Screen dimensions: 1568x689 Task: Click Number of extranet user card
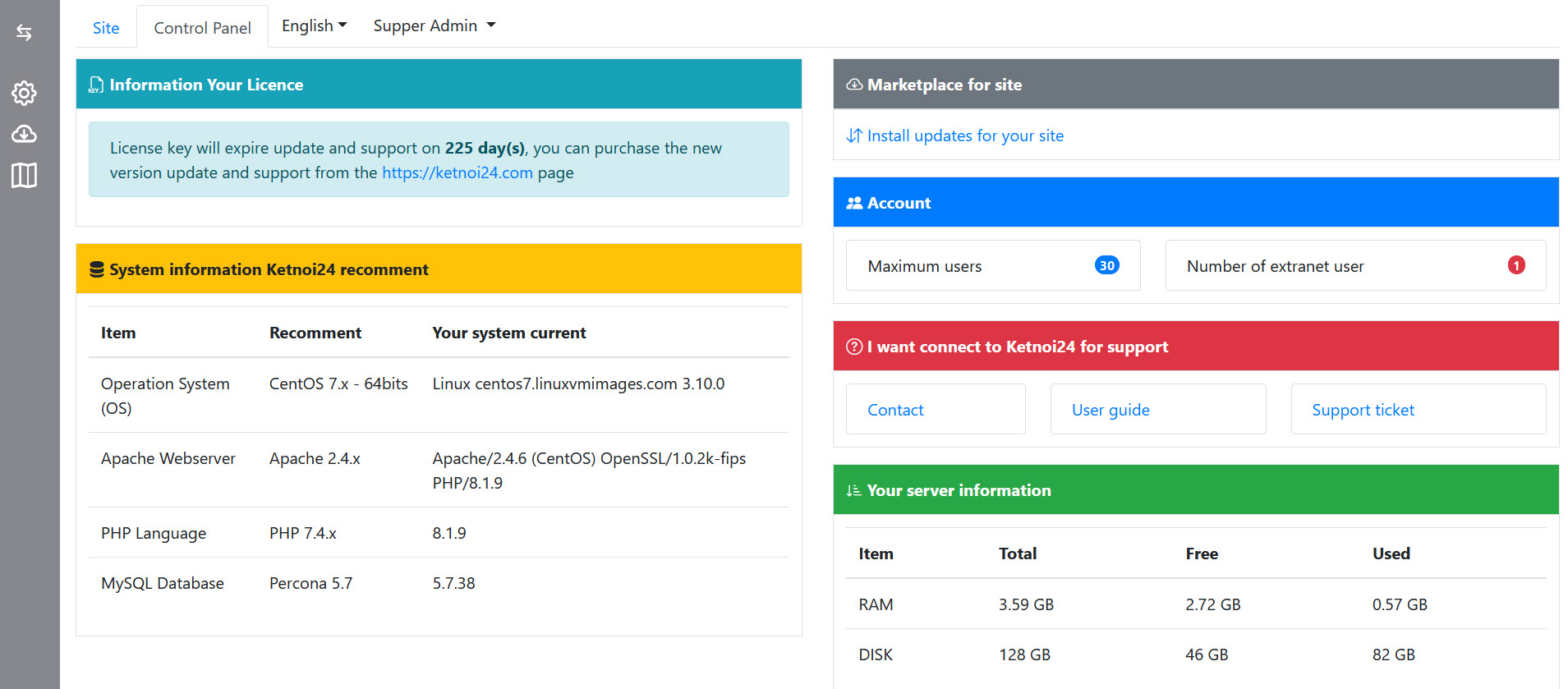pyautogui.click(x=1355, y=265)
